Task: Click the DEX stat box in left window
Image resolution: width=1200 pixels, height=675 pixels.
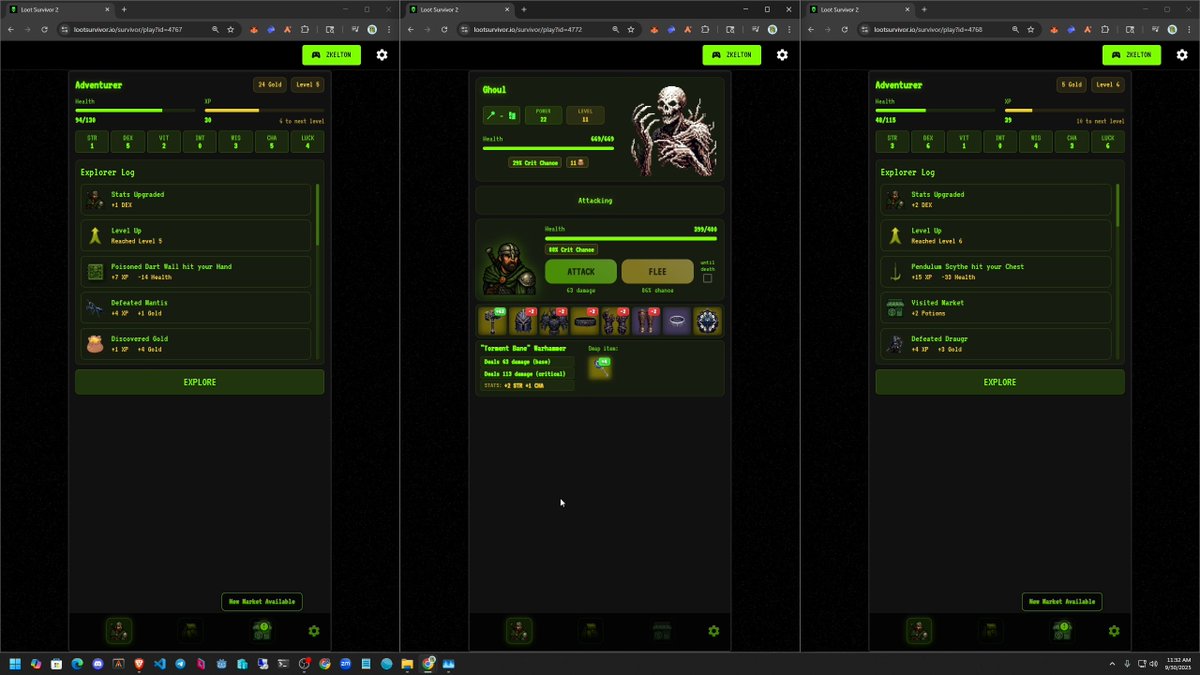Action: pyautogui.click(x=128, y=142)
